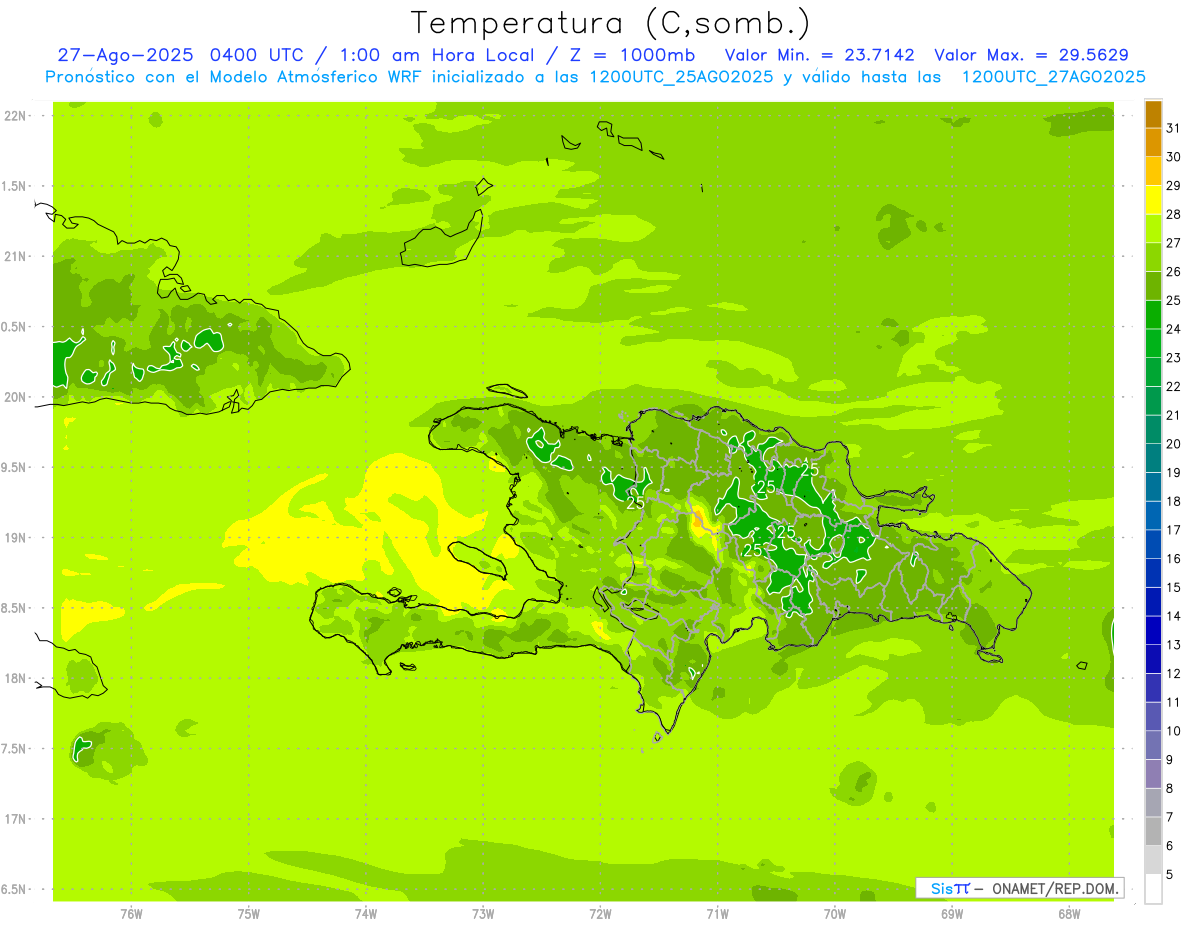Click the "18N" latitude axis label
Screen dimensions: 1200x927
[x=14, y=678]
